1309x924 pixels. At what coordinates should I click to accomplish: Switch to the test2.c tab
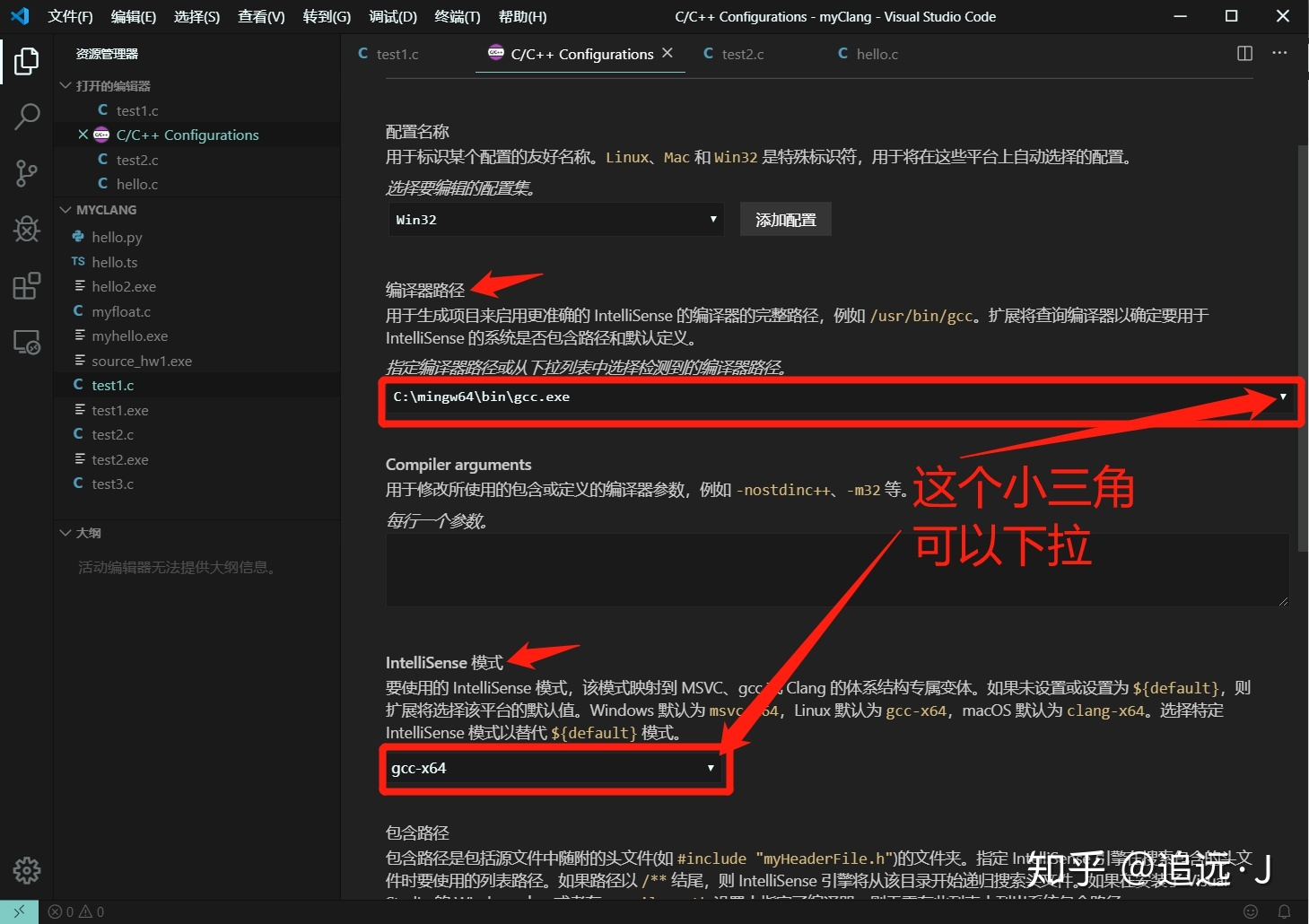pyautogui.click(x=734, y=54)
